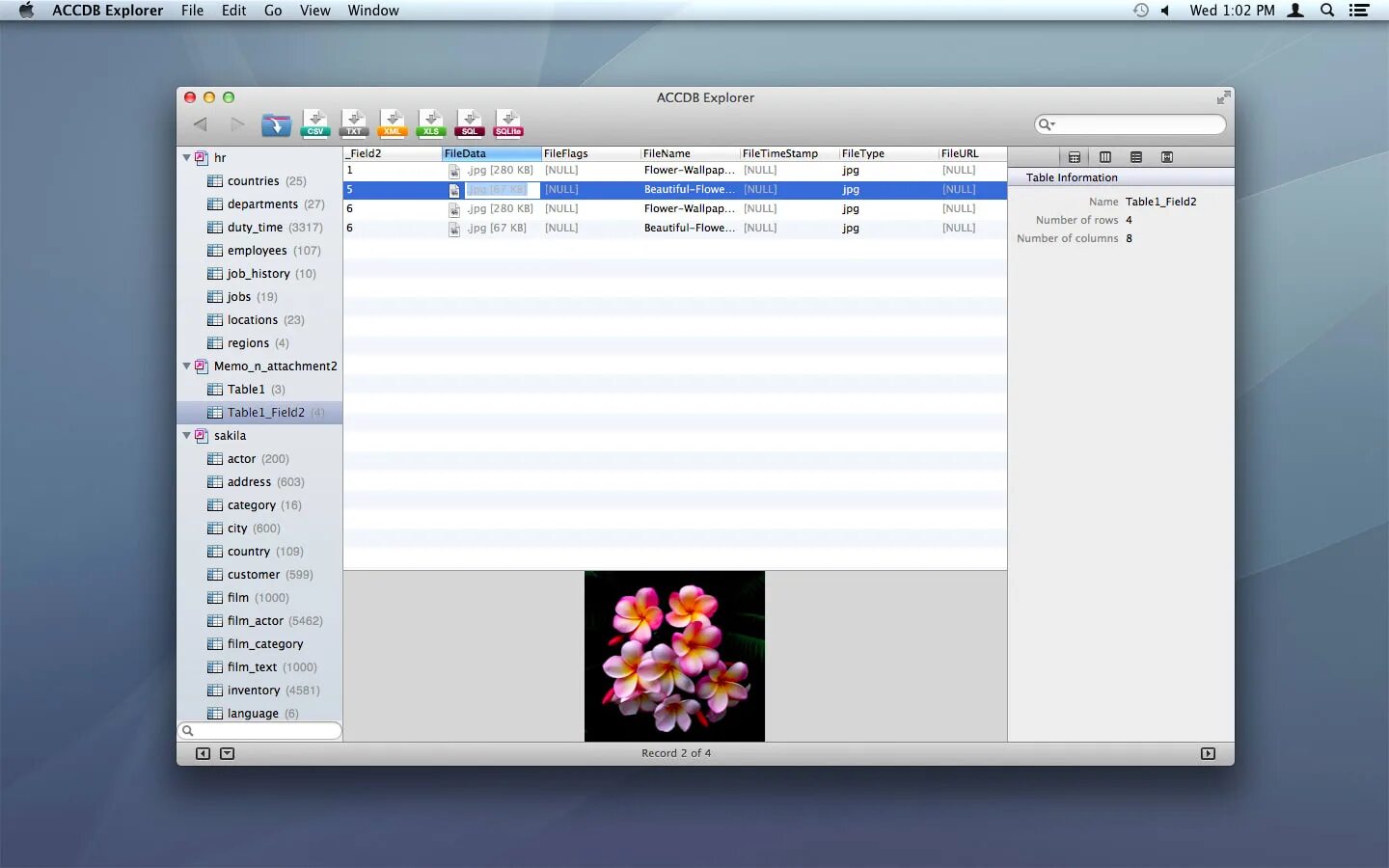Select the actor table
The image size is (1389, 868).
[x=259, y=458]
